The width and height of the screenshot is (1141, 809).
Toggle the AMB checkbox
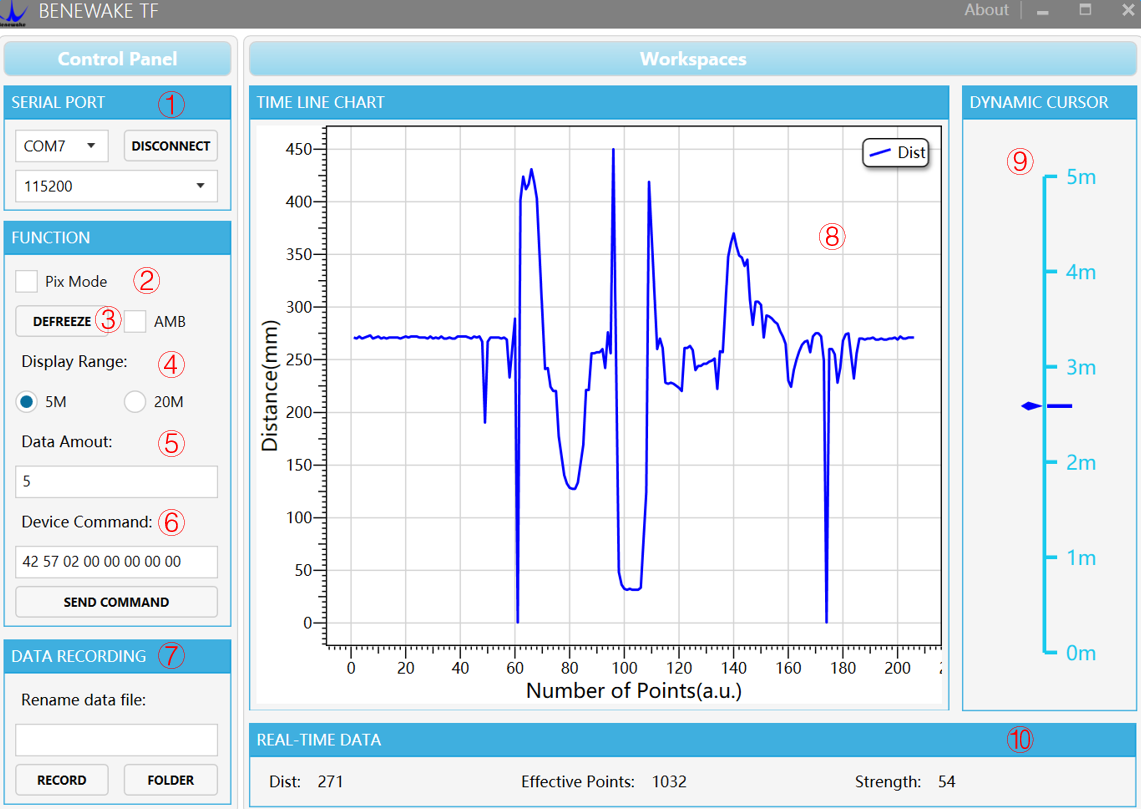135,321
